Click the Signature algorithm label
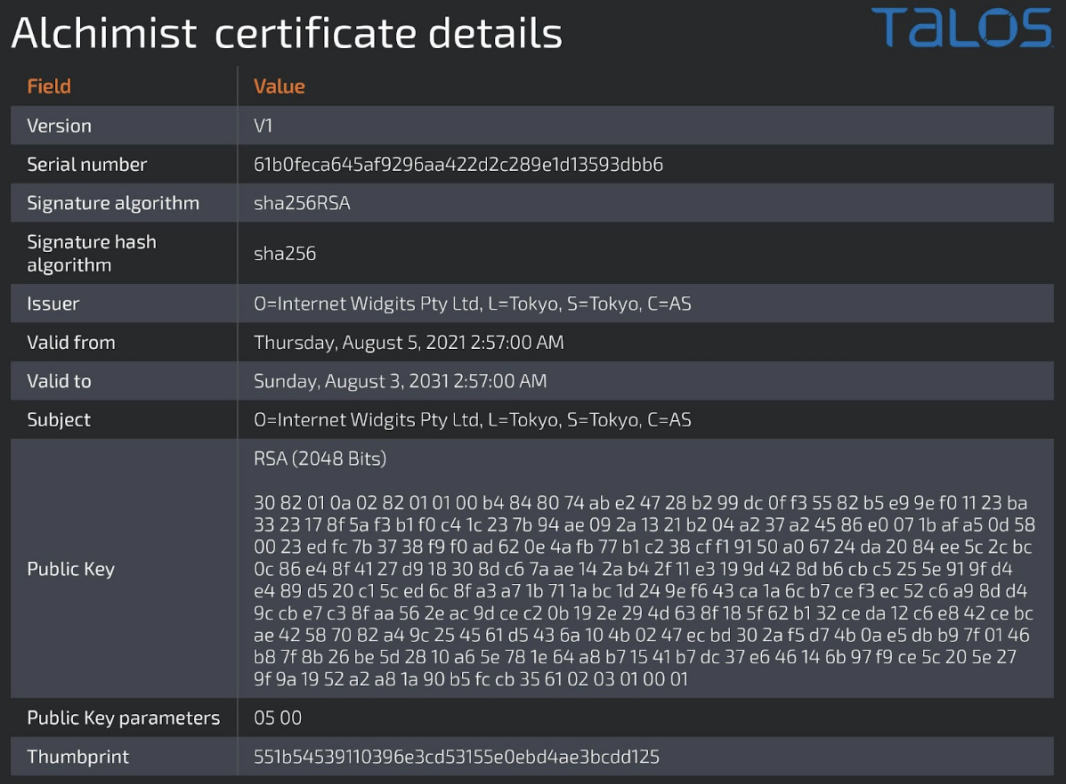1066x784 pixels. pos(113,203)
